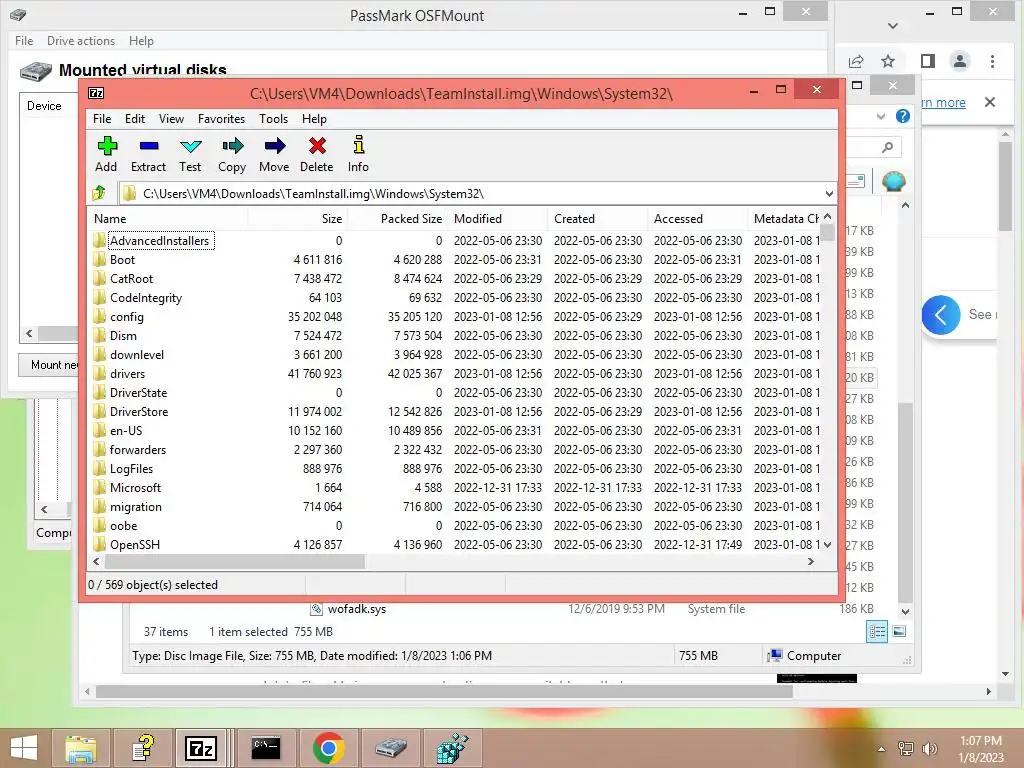Click the OSFMount drive icon in title bar

pos(18,15)
